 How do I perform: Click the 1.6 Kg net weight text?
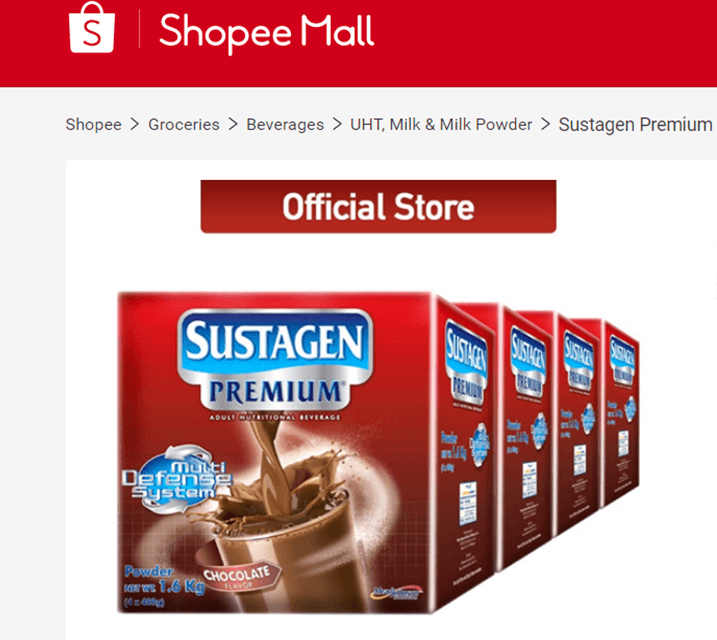pos(182,587)
